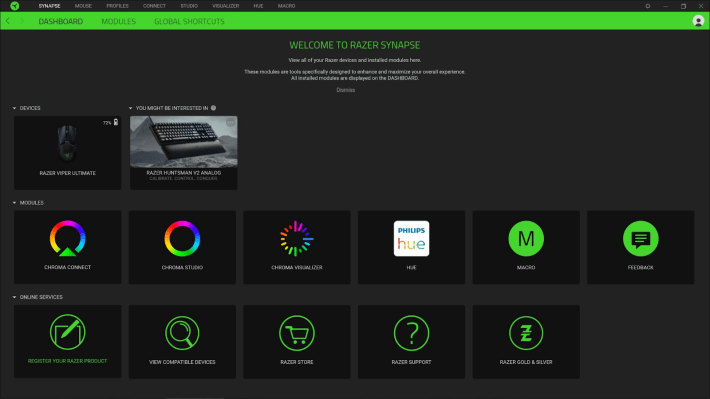Viewport: 710px width, 399px height.
Task: Open the user account avatar
Action: pyautogui.click(x=698, y=21)
